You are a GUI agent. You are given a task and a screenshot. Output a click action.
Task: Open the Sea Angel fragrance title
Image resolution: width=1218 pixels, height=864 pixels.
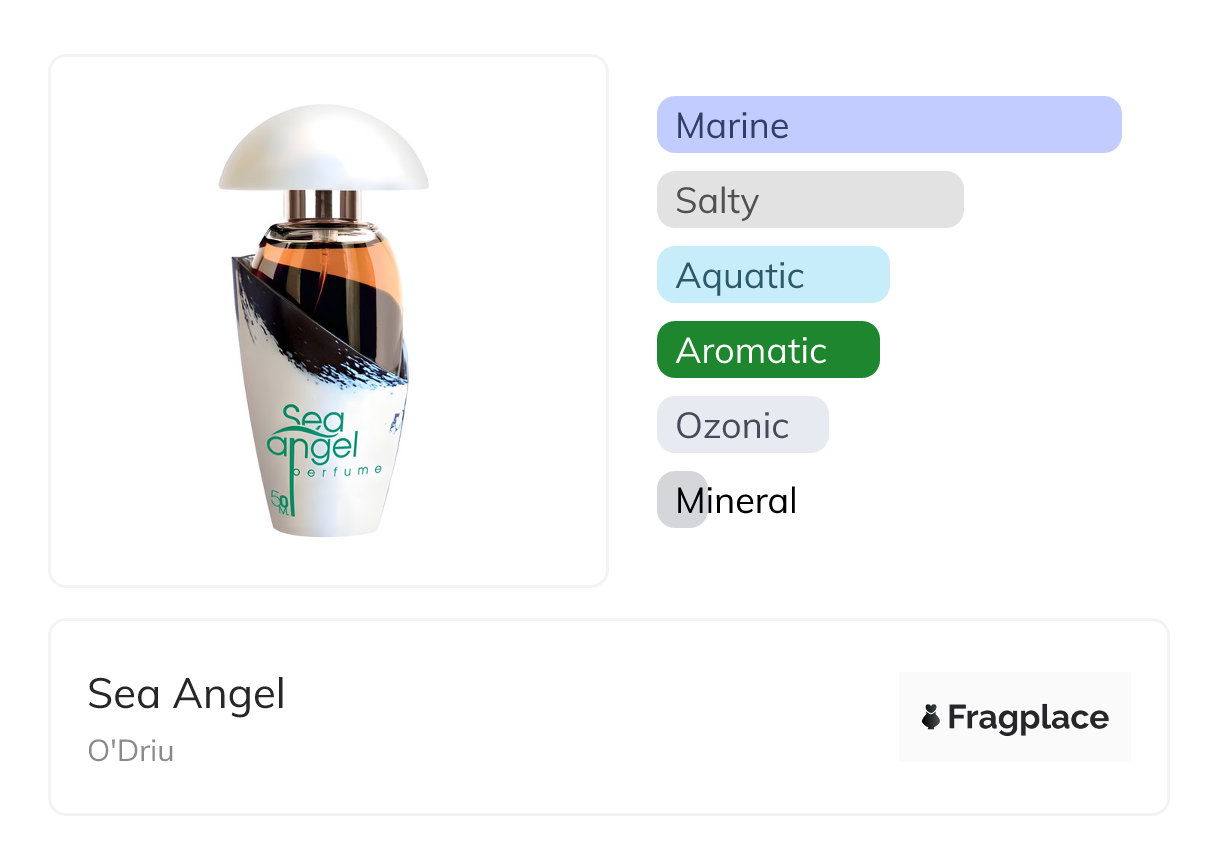coord(187,694)
